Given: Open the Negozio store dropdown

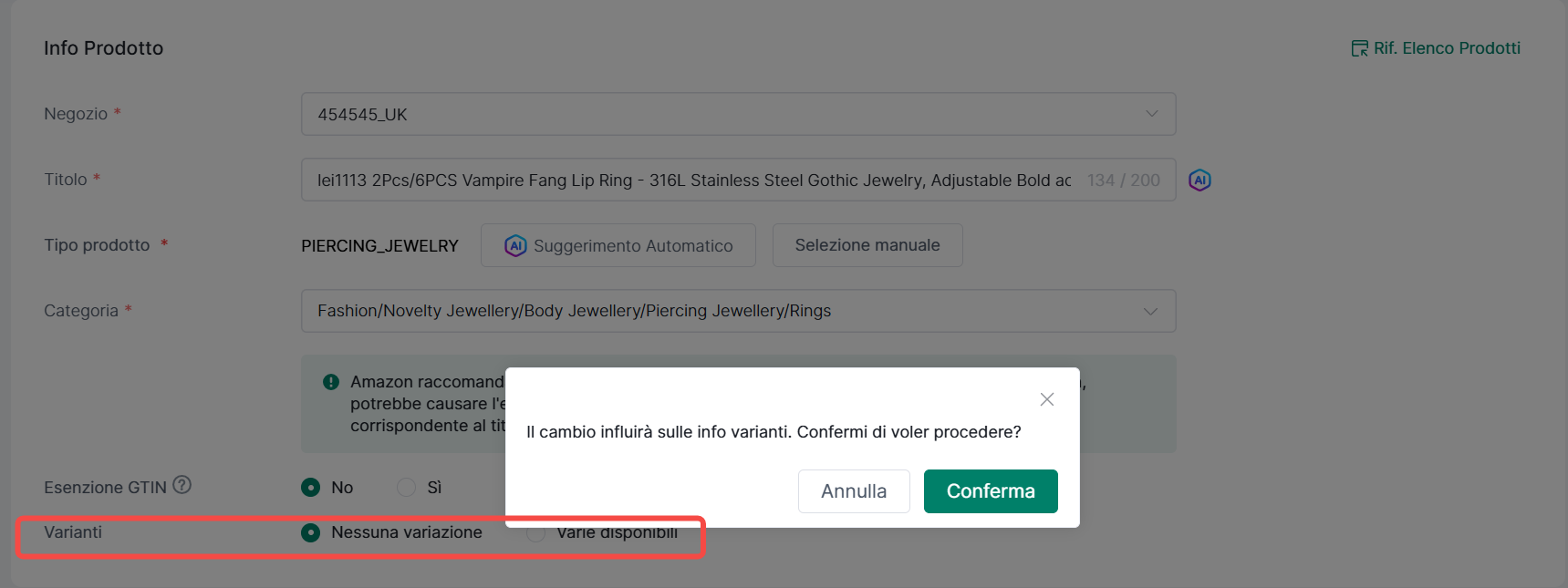Looking at the screenshot, I should point(737,114).
